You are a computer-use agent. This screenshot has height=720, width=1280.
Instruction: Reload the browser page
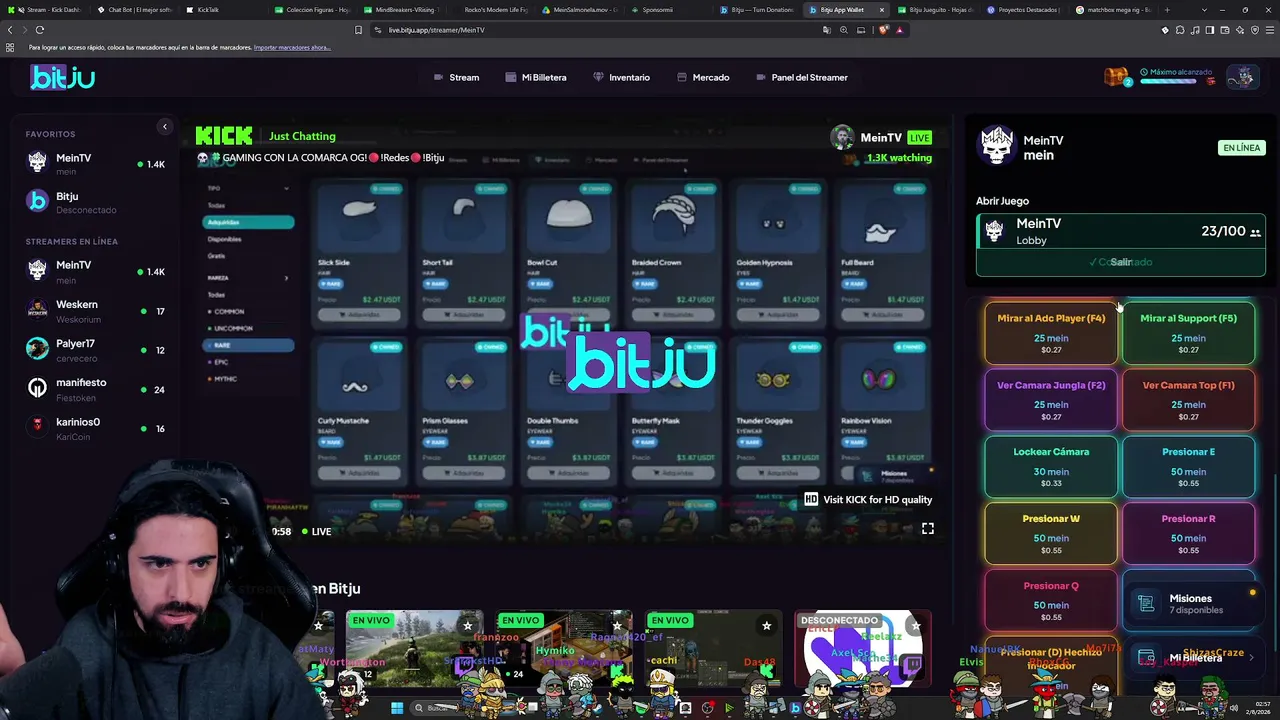click(x=40, y=30)
